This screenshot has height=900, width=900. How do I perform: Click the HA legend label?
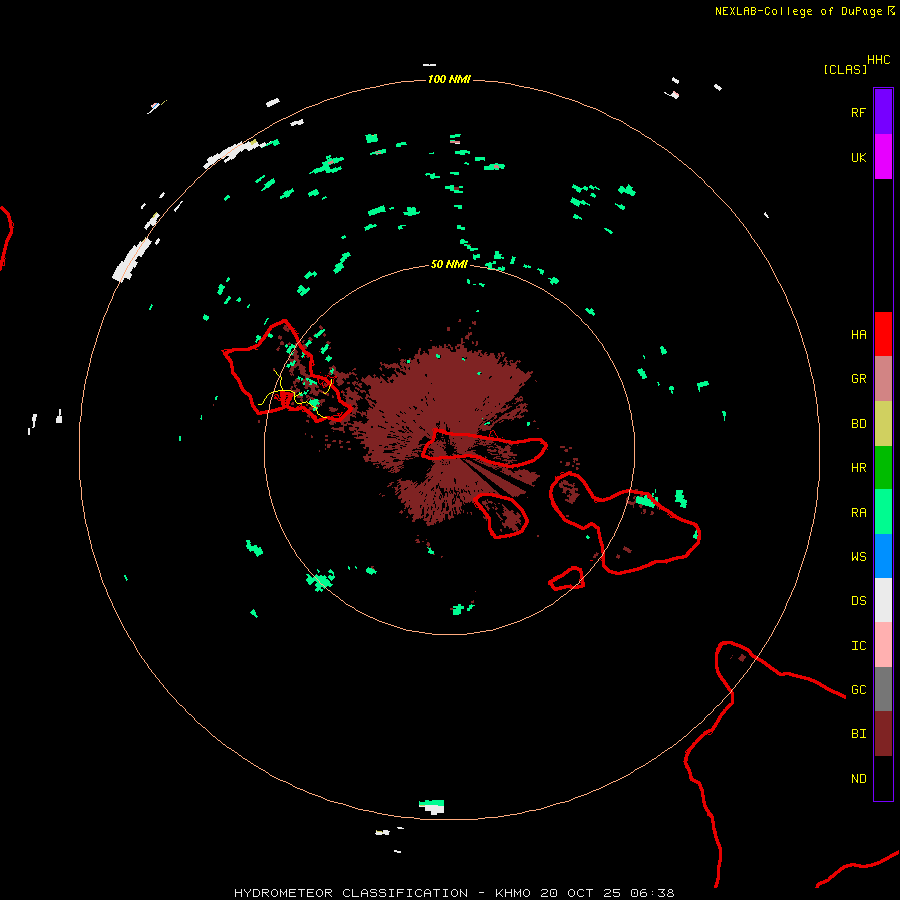coord(859,335)
